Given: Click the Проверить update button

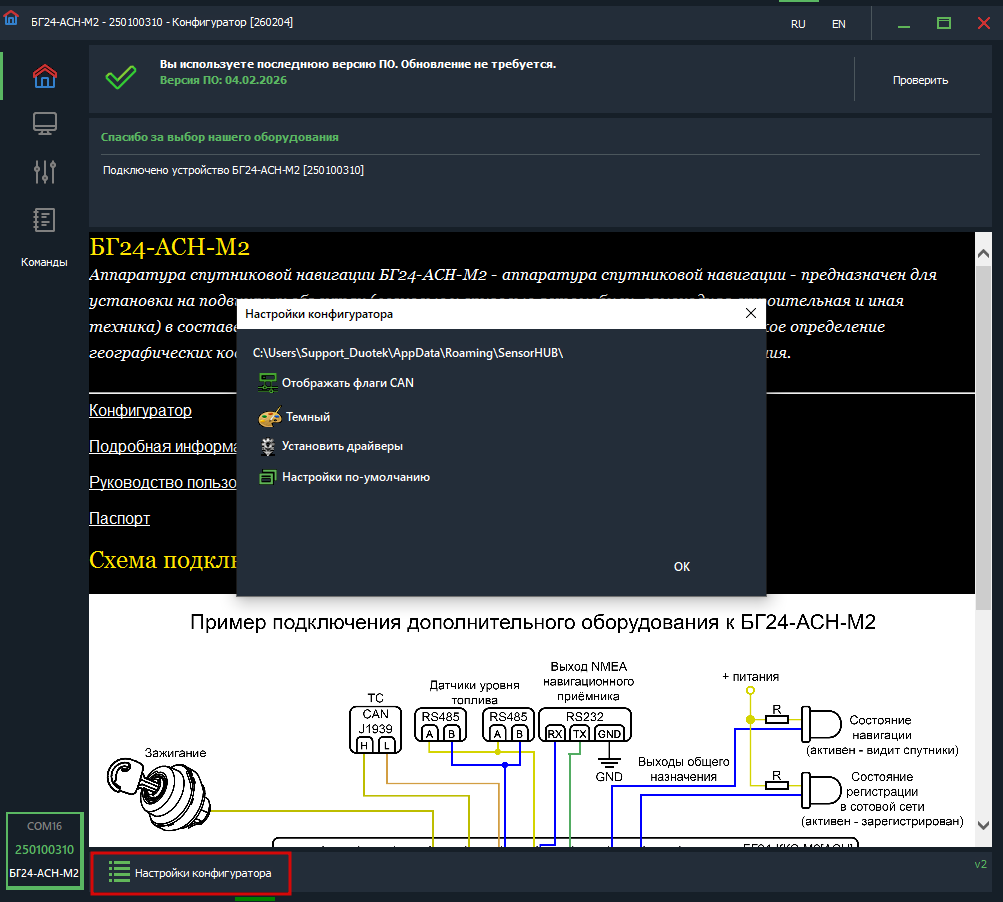Looking at the screenshot, I should pos(920,80).
